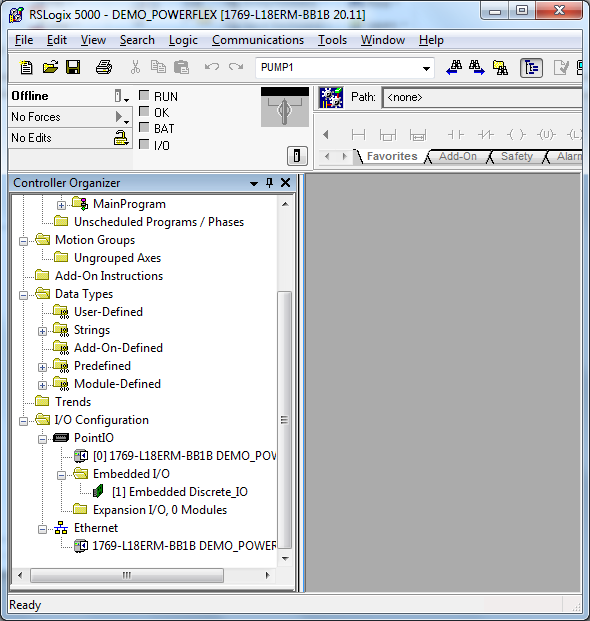Open the Who Active network path icon
This screenshot has width=590, height=621.
331,98
